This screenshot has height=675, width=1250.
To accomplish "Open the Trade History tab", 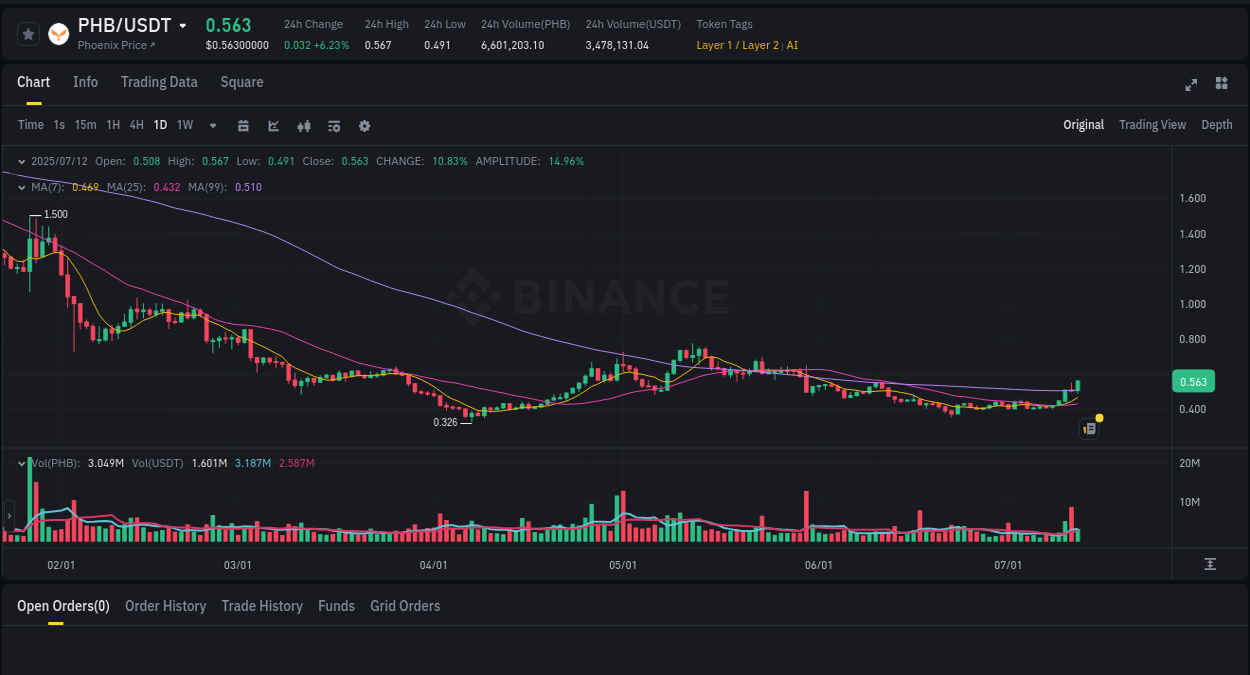I will tap(262, 606).
